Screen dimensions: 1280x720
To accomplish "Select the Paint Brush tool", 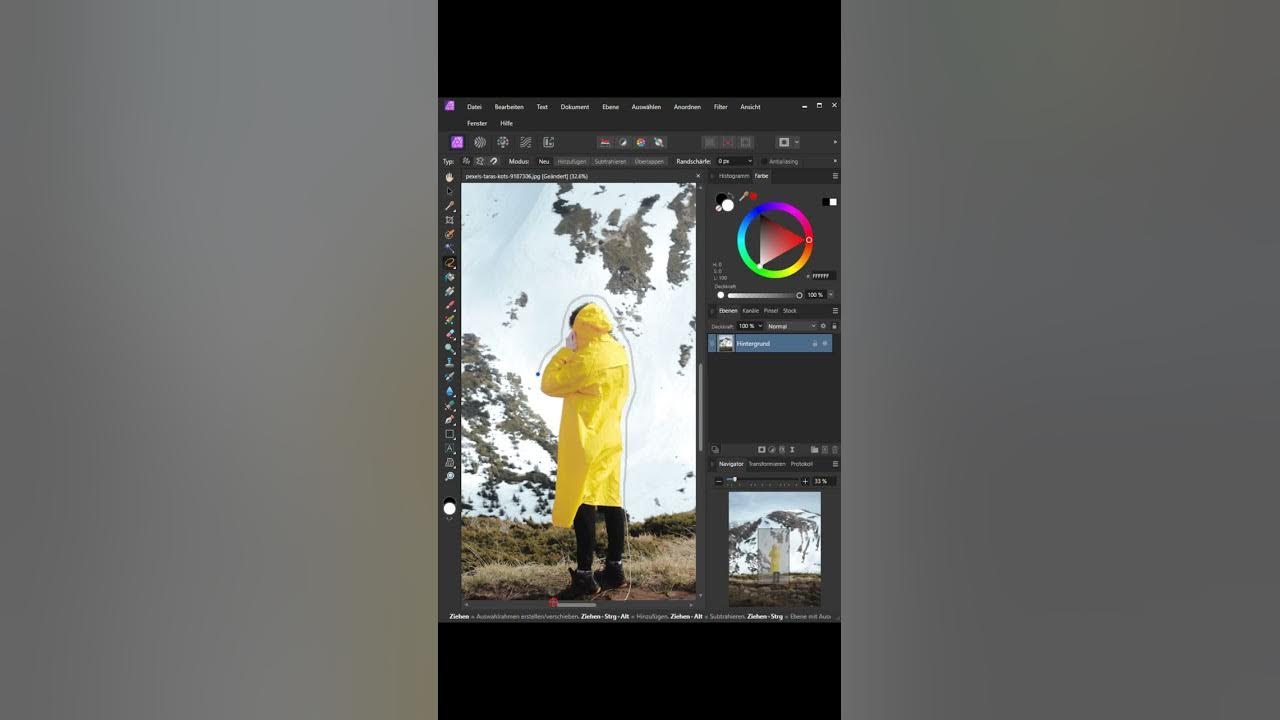I will pos(449,305).
